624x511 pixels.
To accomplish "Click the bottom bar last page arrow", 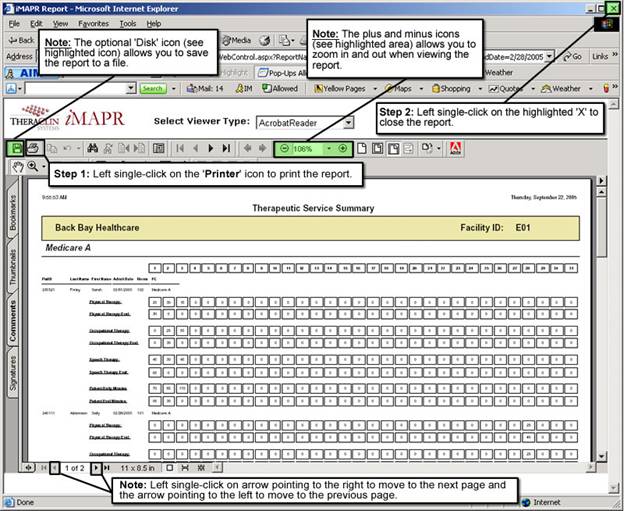I will (x=107, y=468).
